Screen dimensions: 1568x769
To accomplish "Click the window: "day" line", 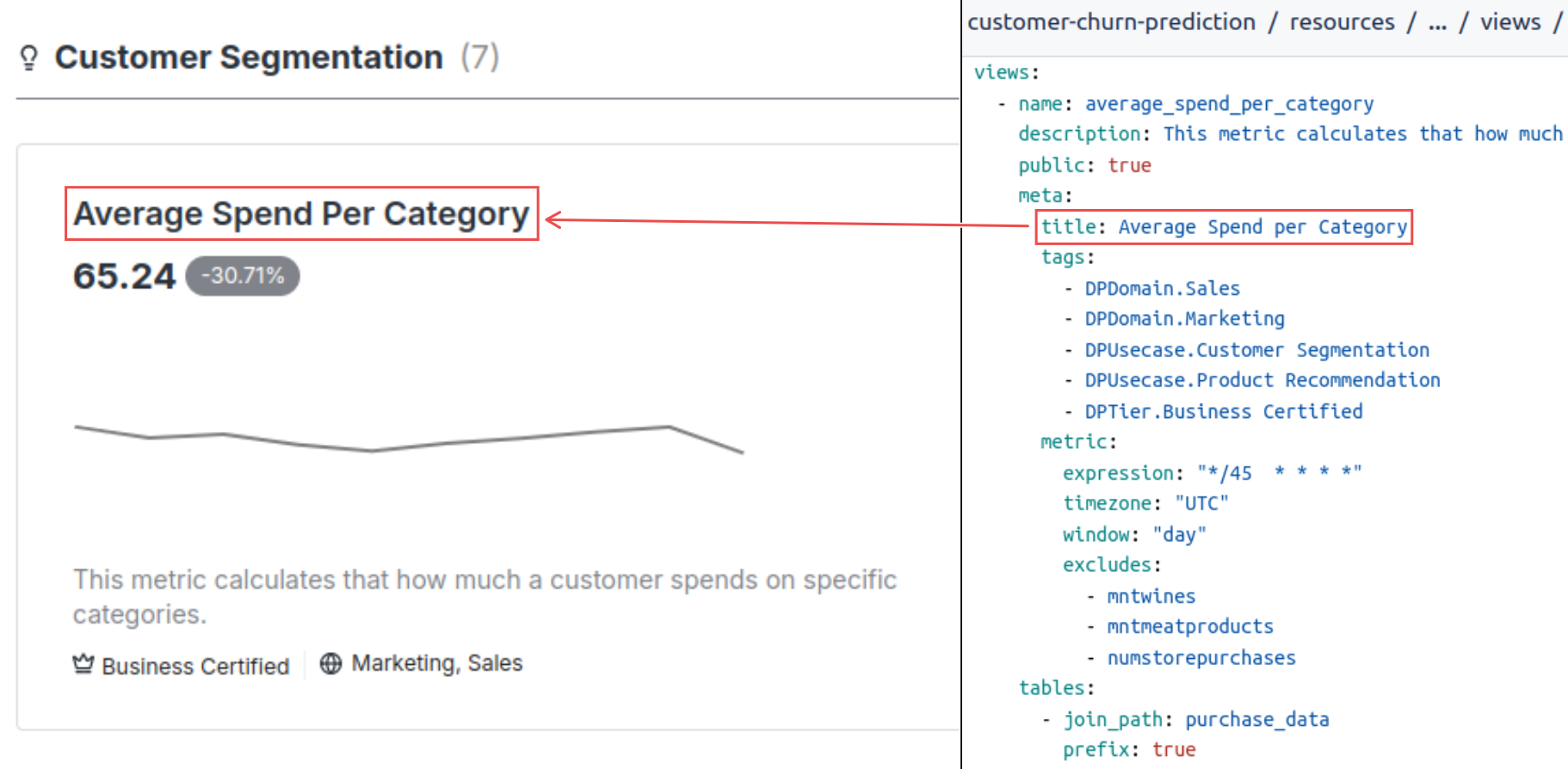I will click(1134, 534).
